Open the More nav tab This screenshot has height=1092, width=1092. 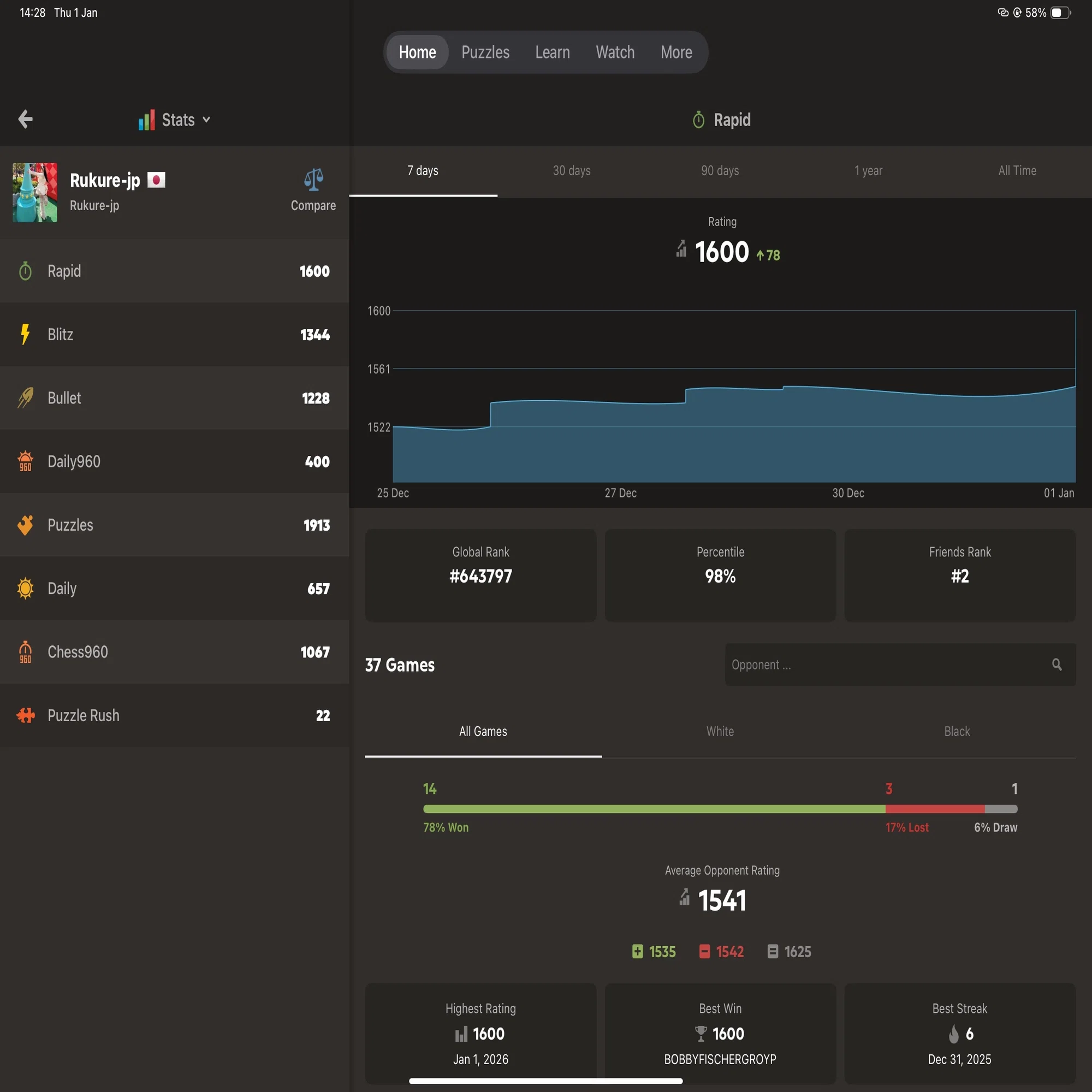[676, 52]
